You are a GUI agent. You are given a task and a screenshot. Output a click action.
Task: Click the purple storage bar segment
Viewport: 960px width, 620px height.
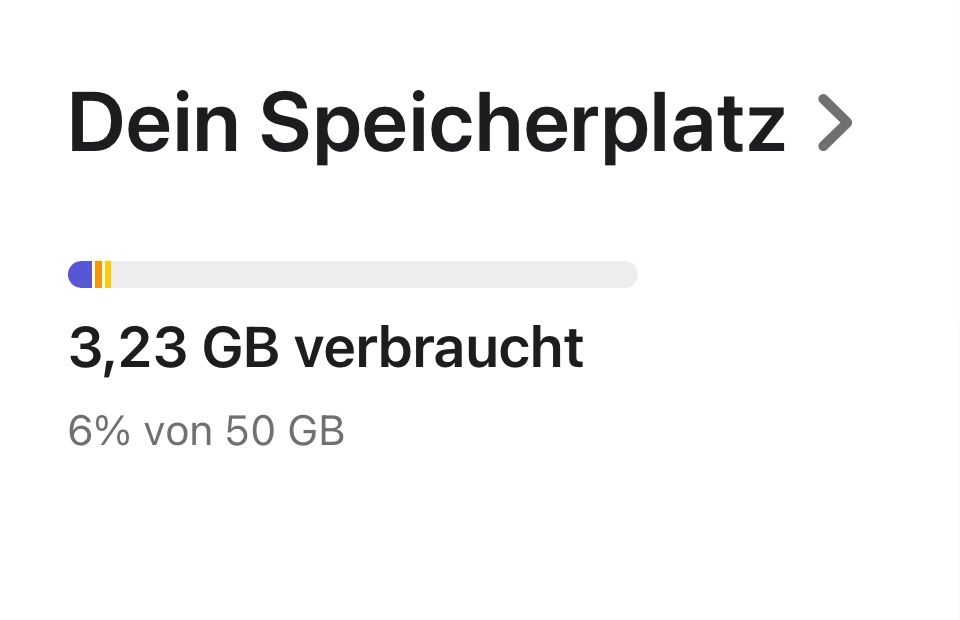click(81, 274)
